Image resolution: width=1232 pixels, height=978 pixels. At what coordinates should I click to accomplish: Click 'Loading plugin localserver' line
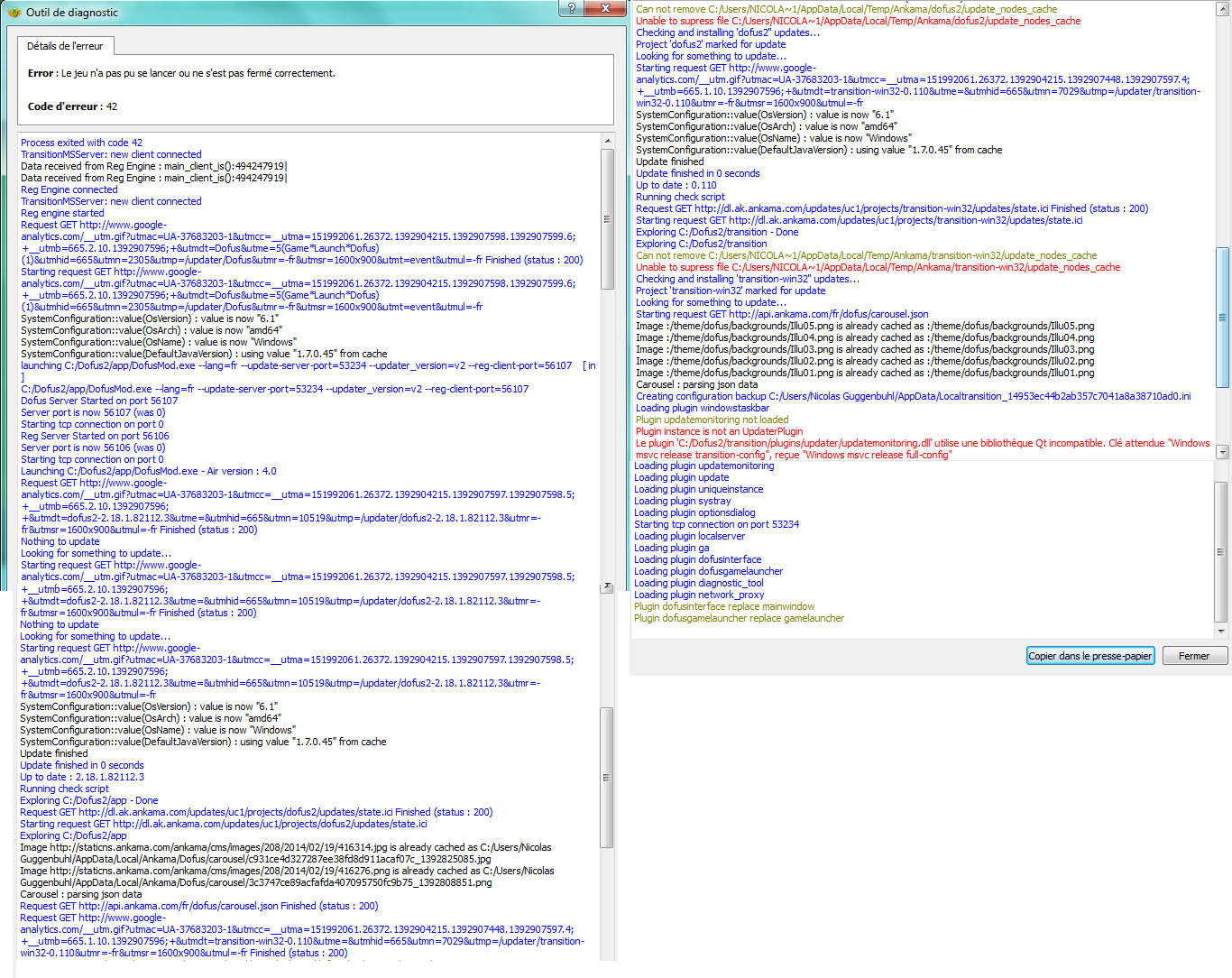click(690, 536)
